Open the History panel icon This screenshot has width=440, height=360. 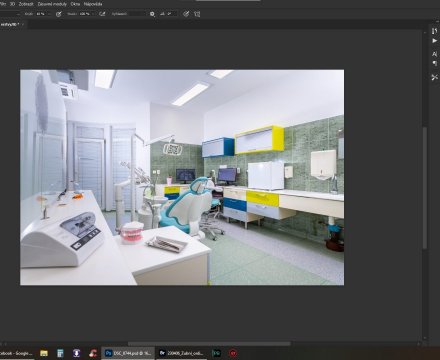click(434, 31)
